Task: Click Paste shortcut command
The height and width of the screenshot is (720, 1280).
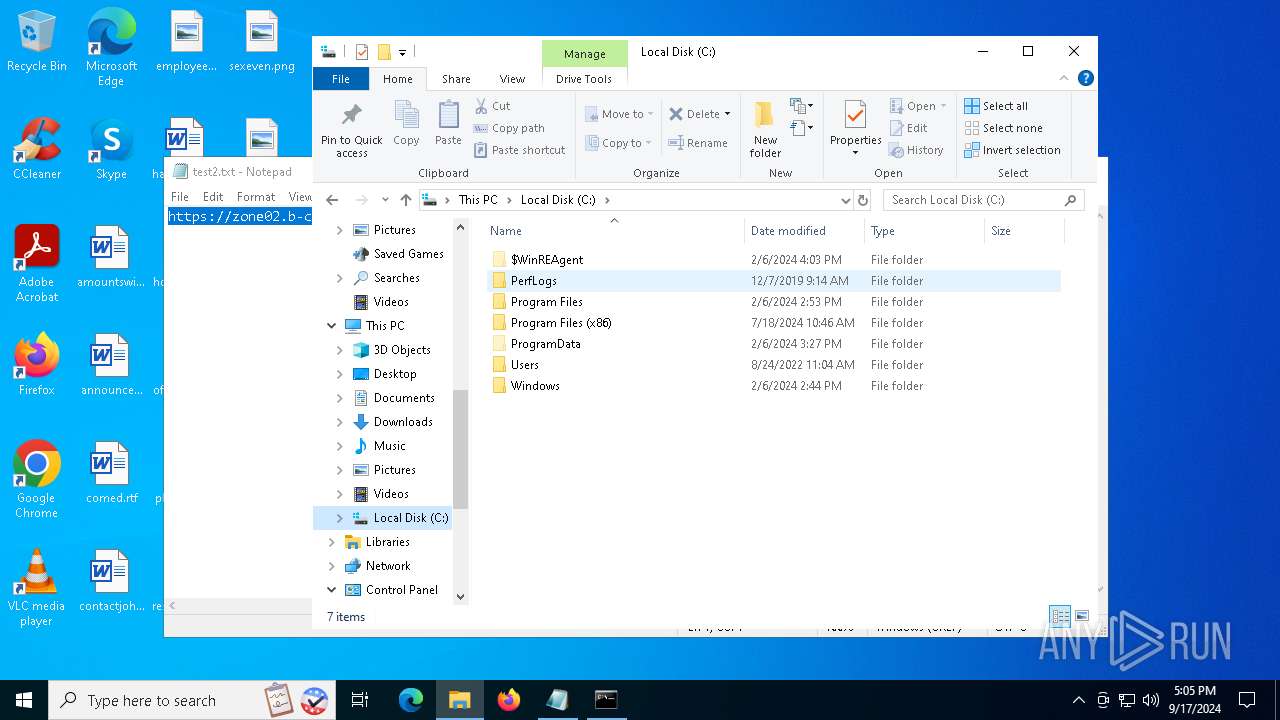Action: click(x=519, y=150)
